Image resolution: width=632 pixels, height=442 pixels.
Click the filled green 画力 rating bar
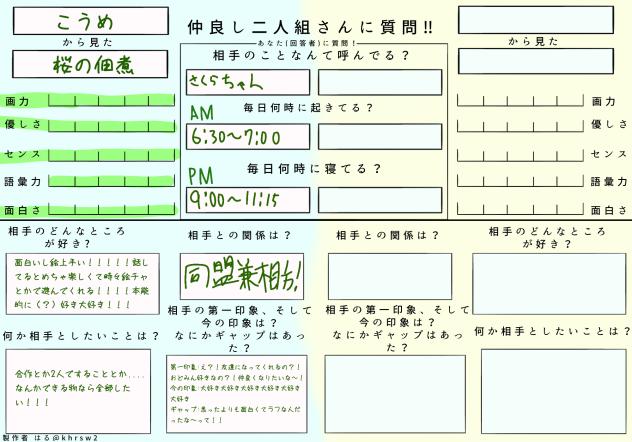pyautogui.click(x=112, y=100)
